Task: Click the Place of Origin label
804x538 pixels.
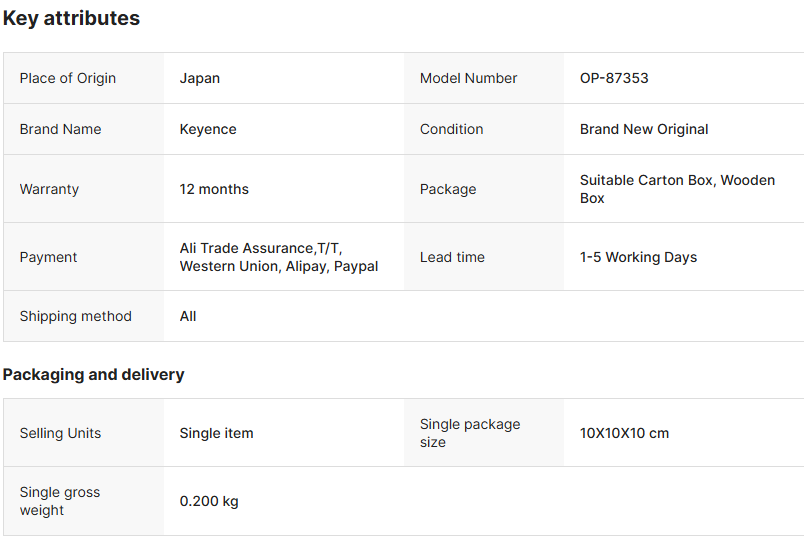Action: tap(68, 78)
